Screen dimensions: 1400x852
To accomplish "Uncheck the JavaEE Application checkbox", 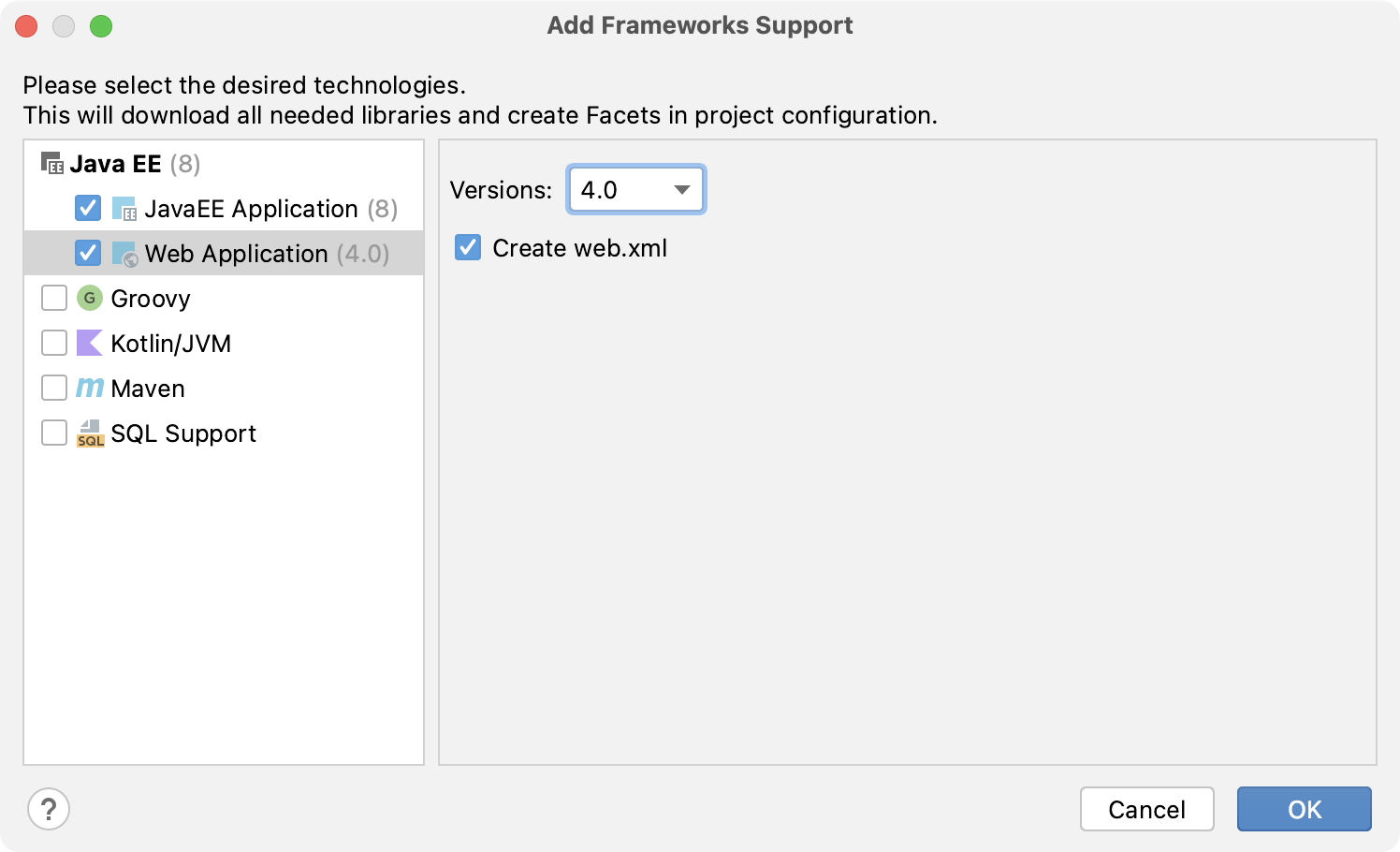I will tap(88, 208).
